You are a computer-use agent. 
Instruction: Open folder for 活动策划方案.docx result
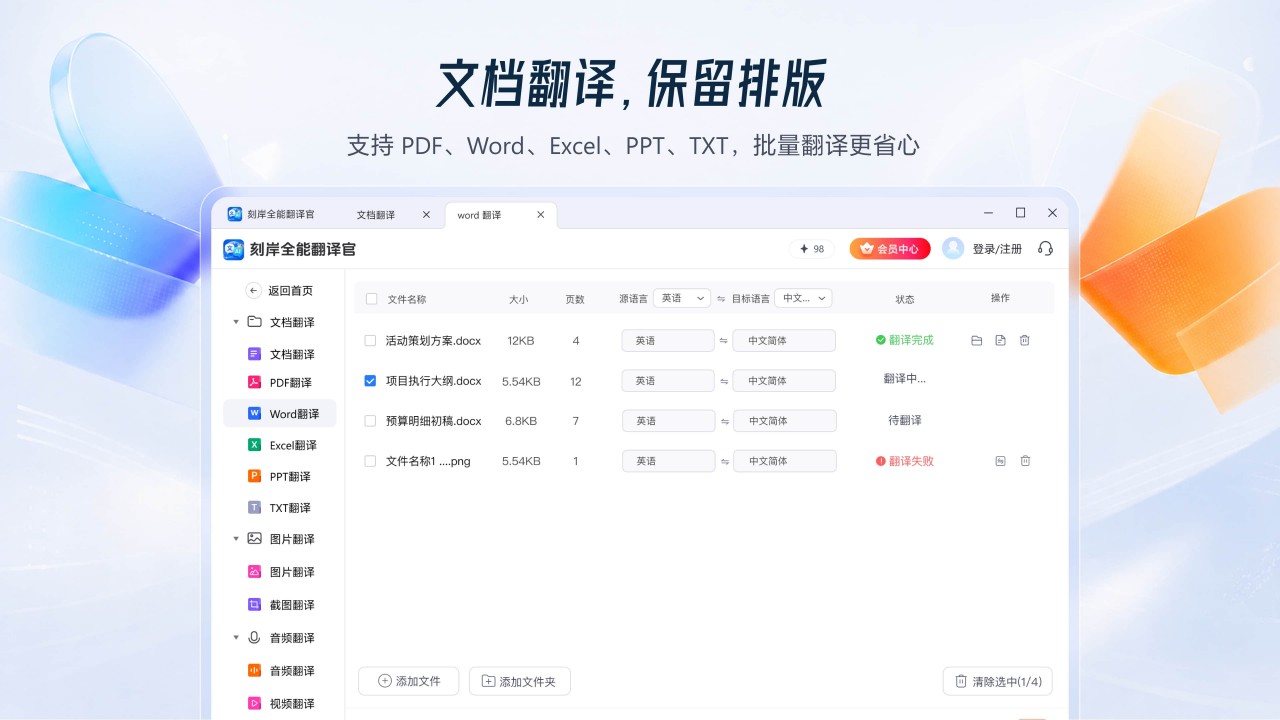[x=977, y=340]
